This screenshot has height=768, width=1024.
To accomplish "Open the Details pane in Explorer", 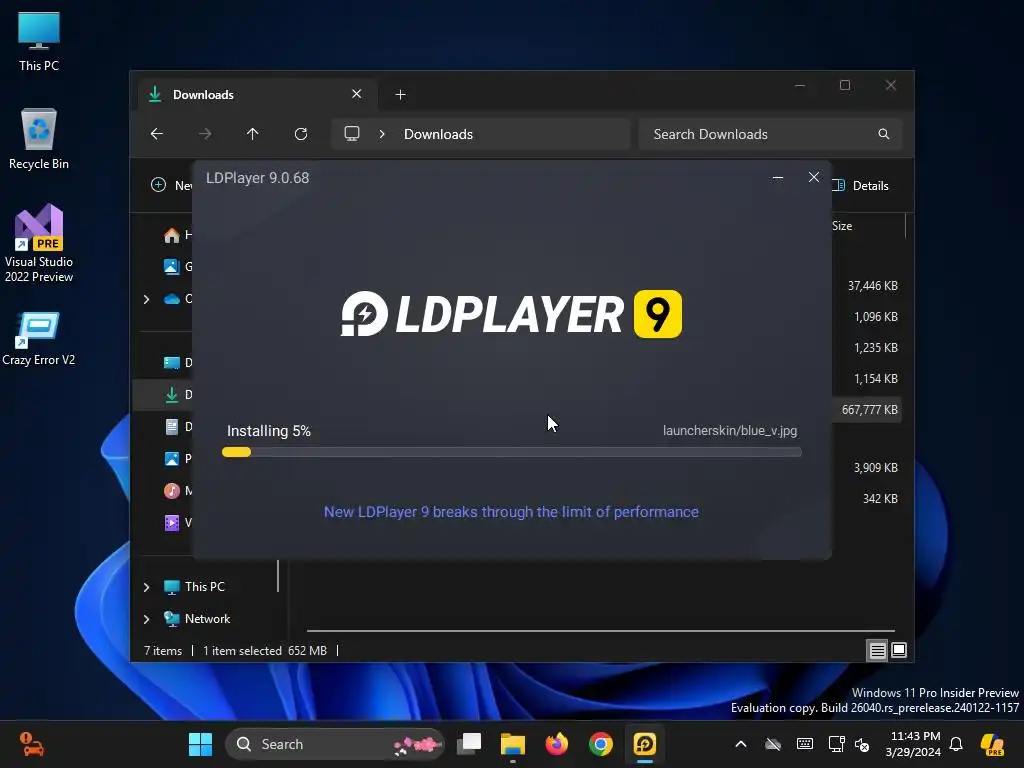I will click(861, 185).
